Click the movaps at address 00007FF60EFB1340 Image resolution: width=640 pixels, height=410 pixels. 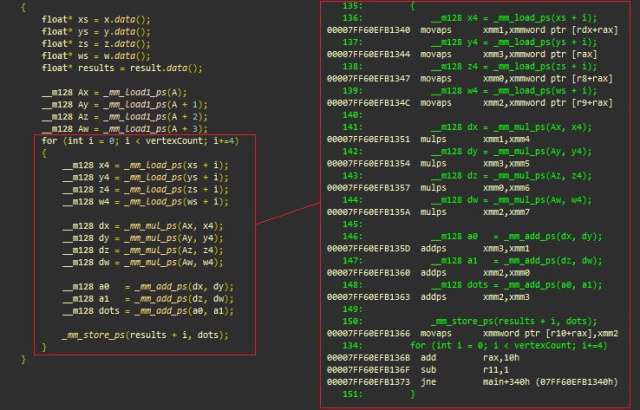pos(472,30)
